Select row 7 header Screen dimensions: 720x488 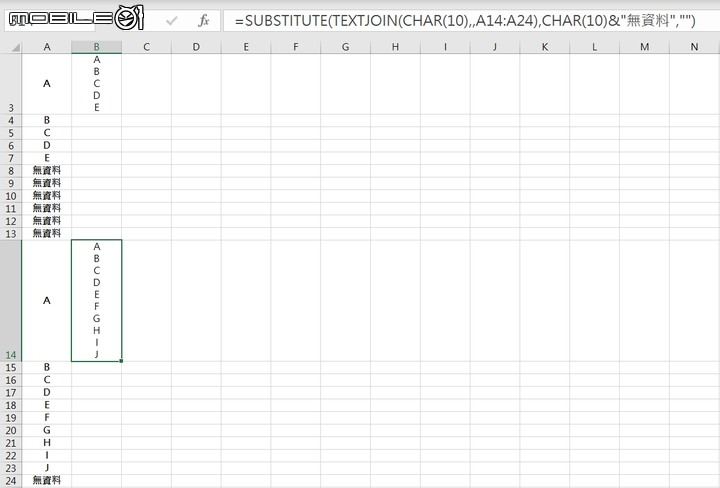(x=11, y=158)
